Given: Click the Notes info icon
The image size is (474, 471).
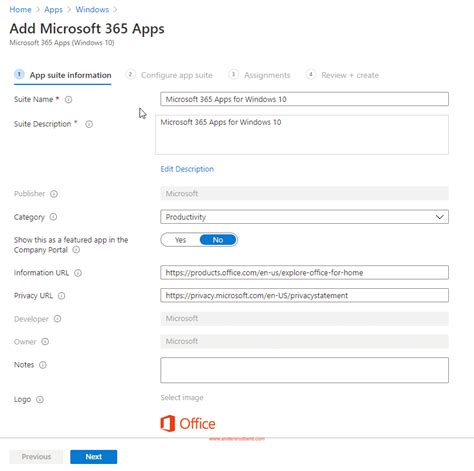Looking at the screenshot, I should (43, 365).
